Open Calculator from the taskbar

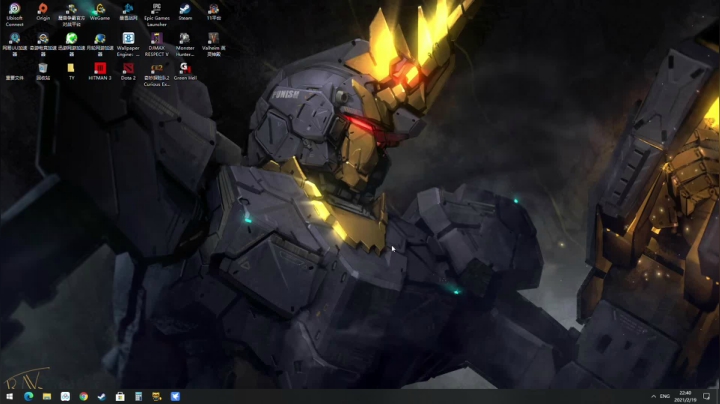(139, 396)
